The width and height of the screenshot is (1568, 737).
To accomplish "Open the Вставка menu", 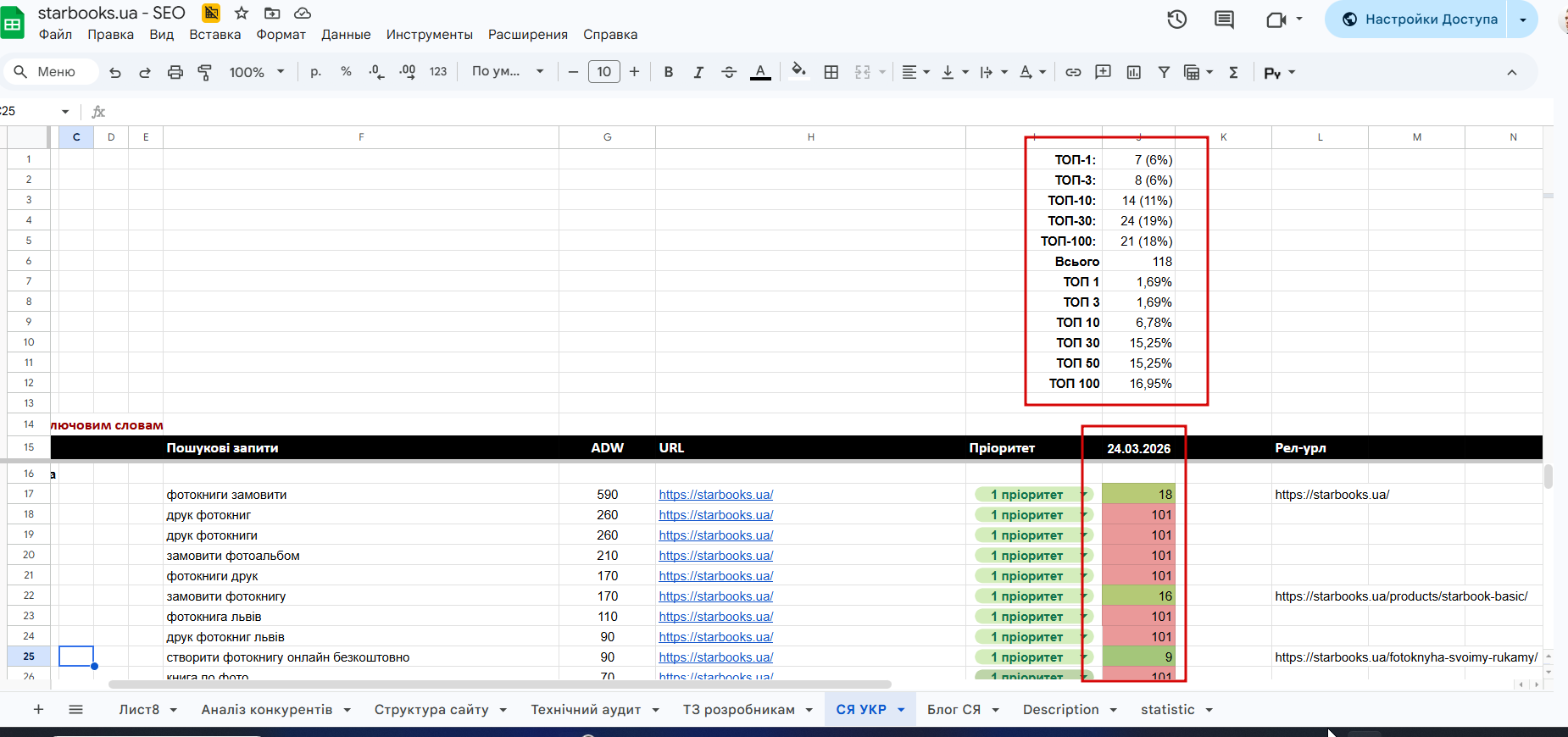I will [x=215, y=35].
